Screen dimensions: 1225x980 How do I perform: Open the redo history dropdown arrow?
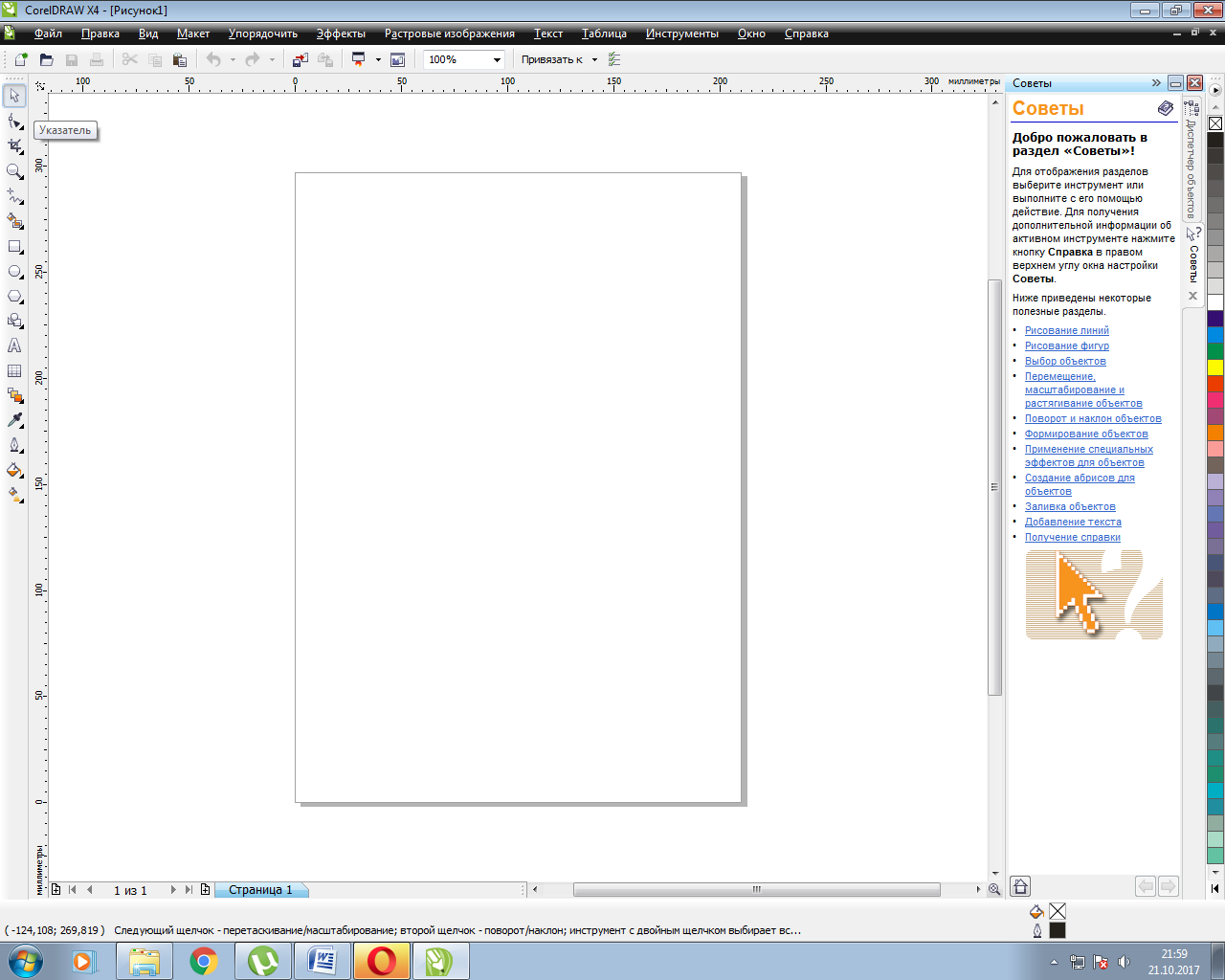coord(272,59)
